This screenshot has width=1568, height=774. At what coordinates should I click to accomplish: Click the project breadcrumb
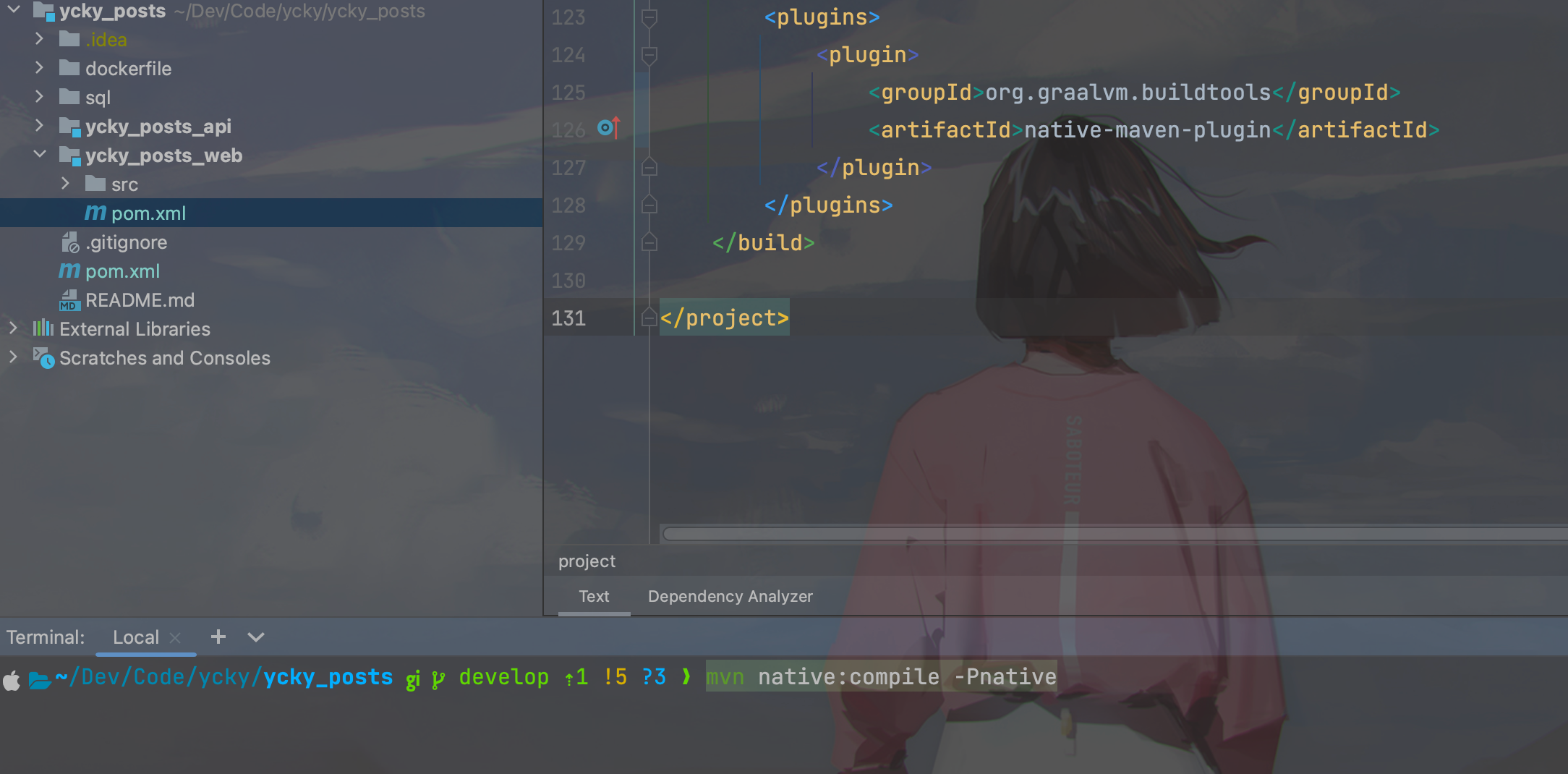(x=587, y=561)
